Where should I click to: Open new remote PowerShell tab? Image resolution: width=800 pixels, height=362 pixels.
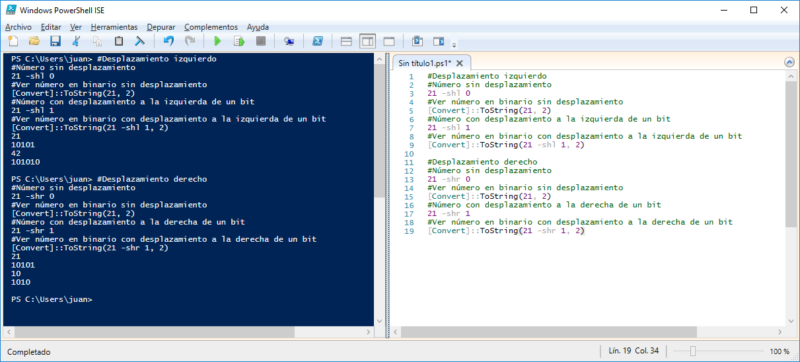tap(289, 41)
